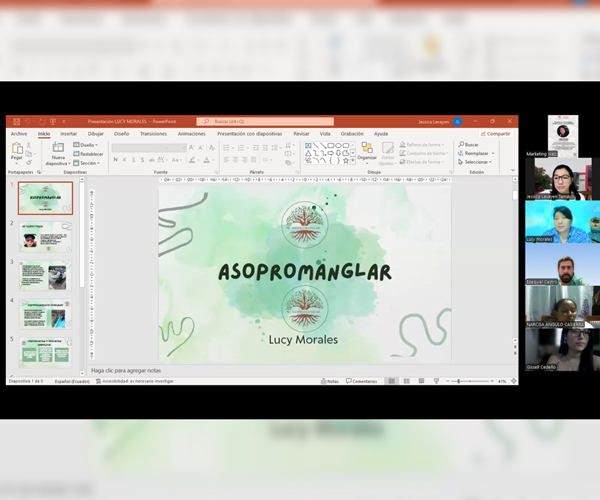Image resolution: width=600 pixels, height=500 pixels.
Task: Select the star shape in gallery
Action: 346,161
